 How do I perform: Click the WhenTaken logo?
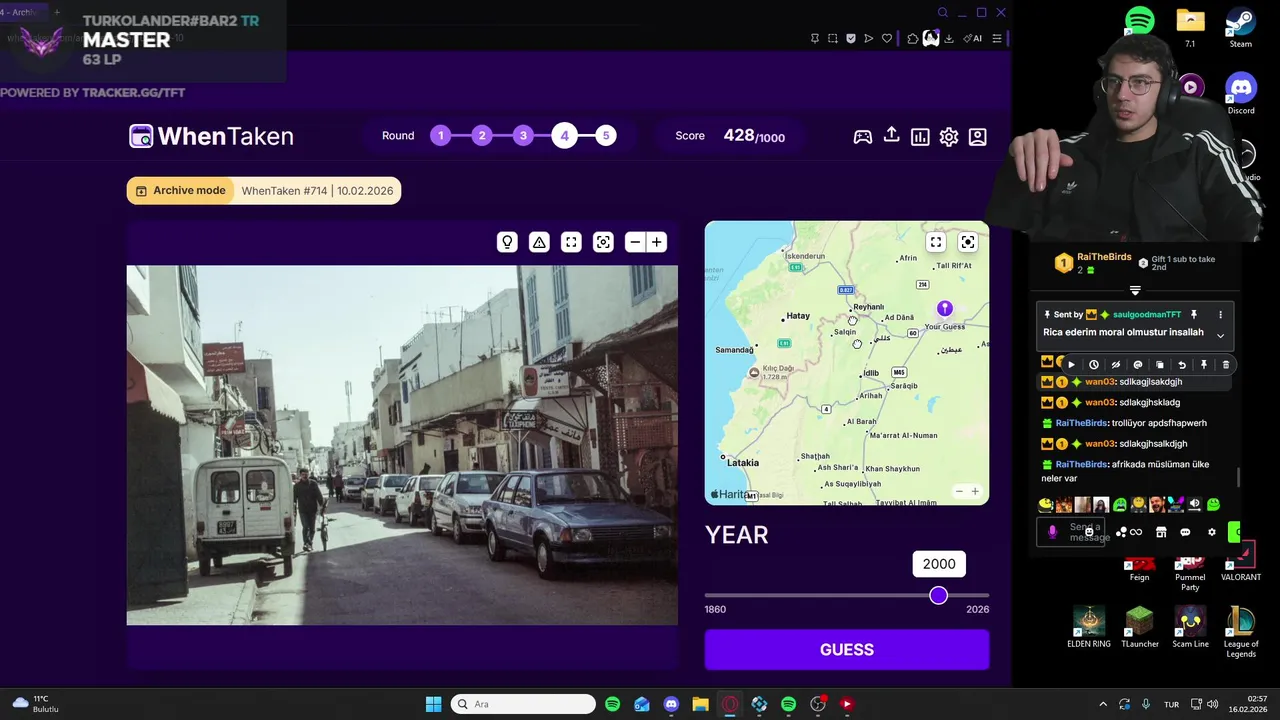[211, 136]
